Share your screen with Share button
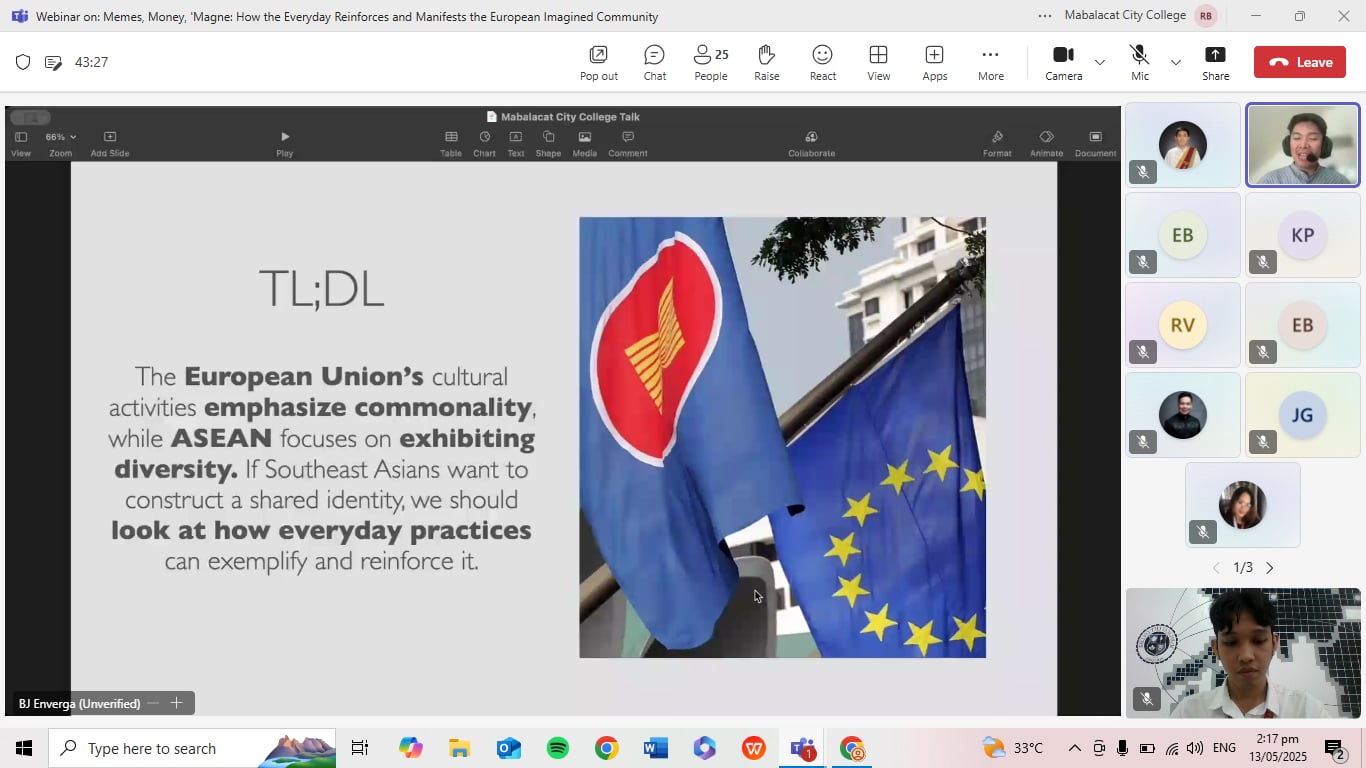This screenshot has height=768, width=1366. pos(1216,62)
